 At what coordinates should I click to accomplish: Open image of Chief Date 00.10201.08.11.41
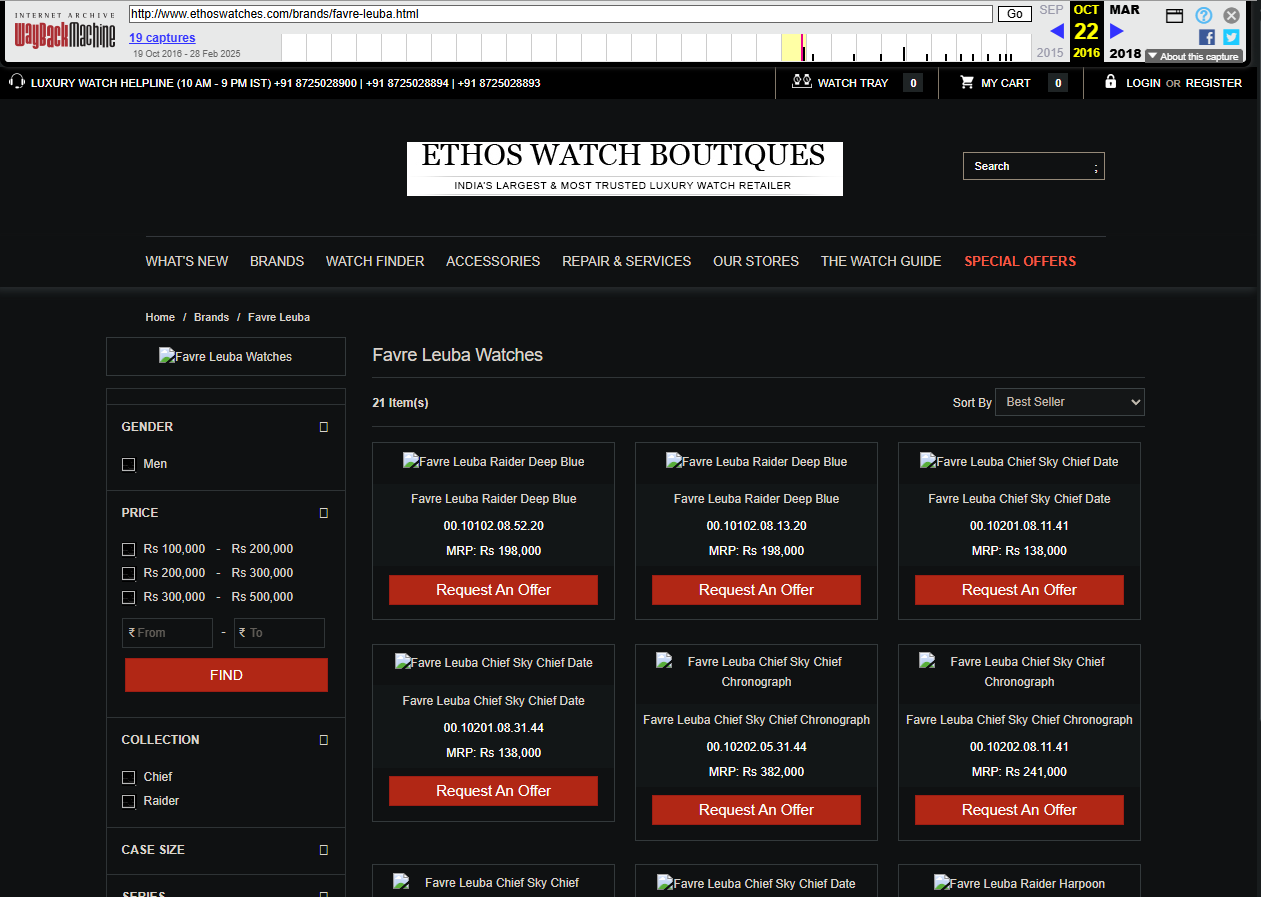coord(1019,461)
